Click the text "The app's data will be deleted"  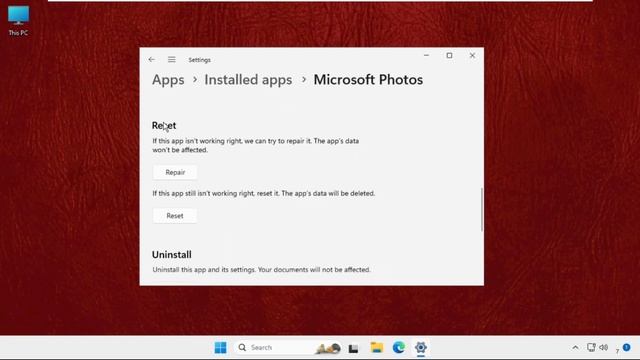point(328,193)
